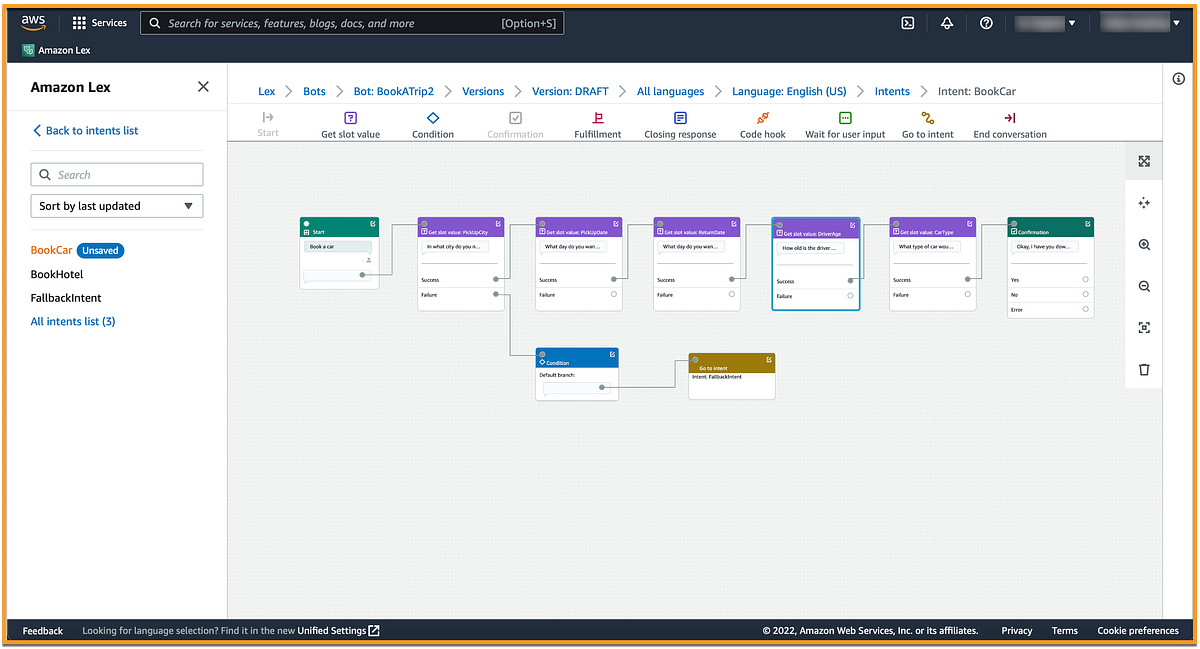Click the fit-to-screen icon above the canvas tools
The height and width of the screenshot is (649, 1200).
(1144, 160)
